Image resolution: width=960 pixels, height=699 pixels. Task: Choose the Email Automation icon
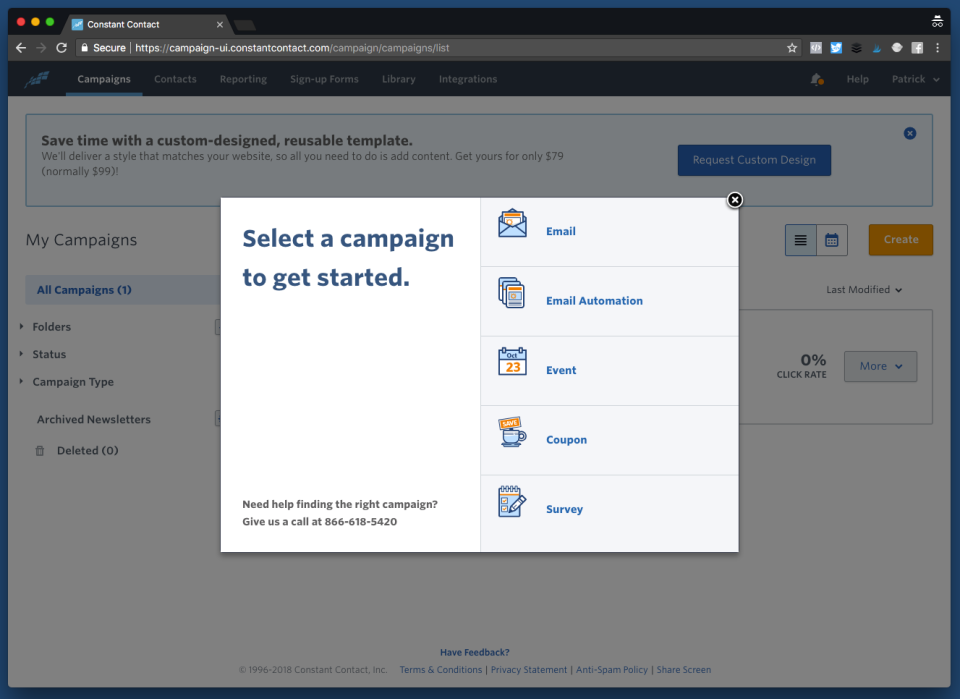512,293
